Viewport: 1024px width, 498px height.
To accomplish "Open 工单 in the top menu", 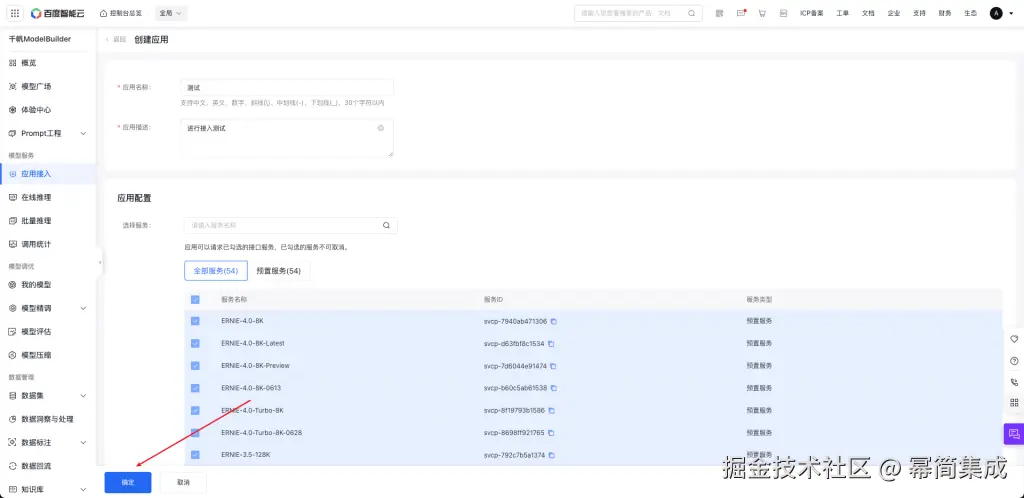I will coord(842,13).
